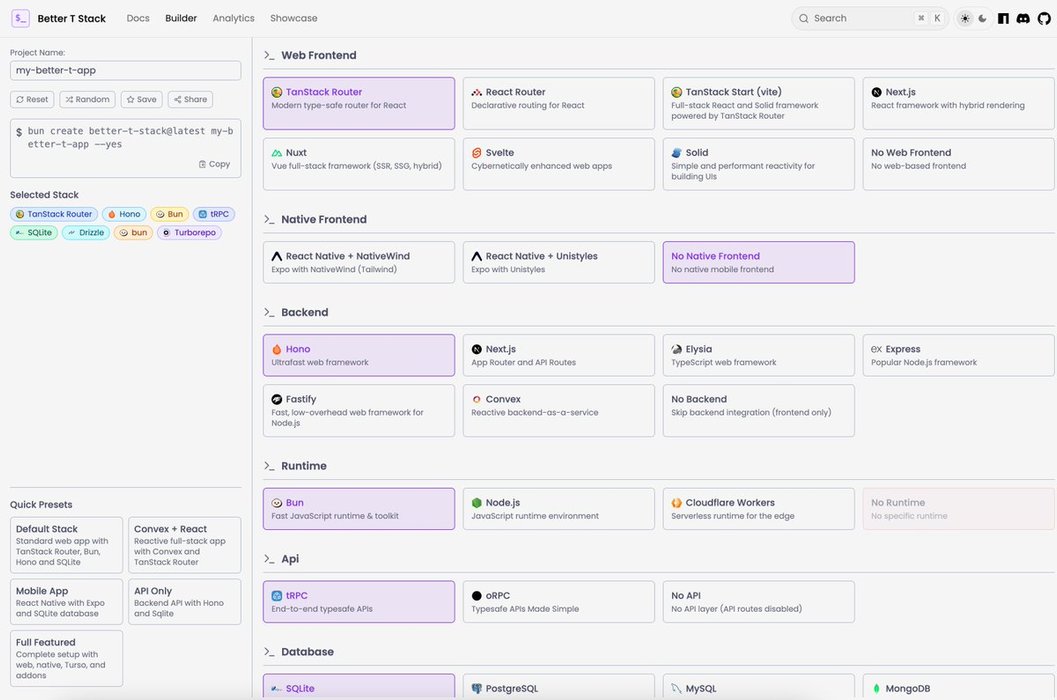Image resolution: width=1057 pixels, height=700 pixels.
Task: Click the search magnifier icon
Action: point(804,18)
